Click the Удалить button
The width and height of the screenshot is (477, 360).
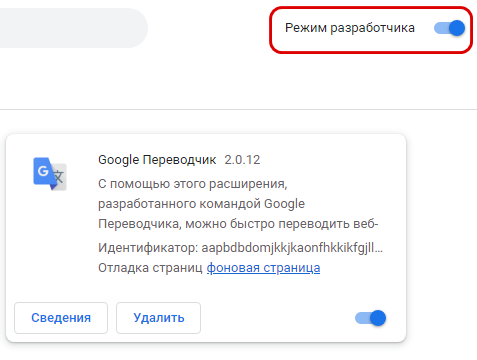click(x=159, y=318)
